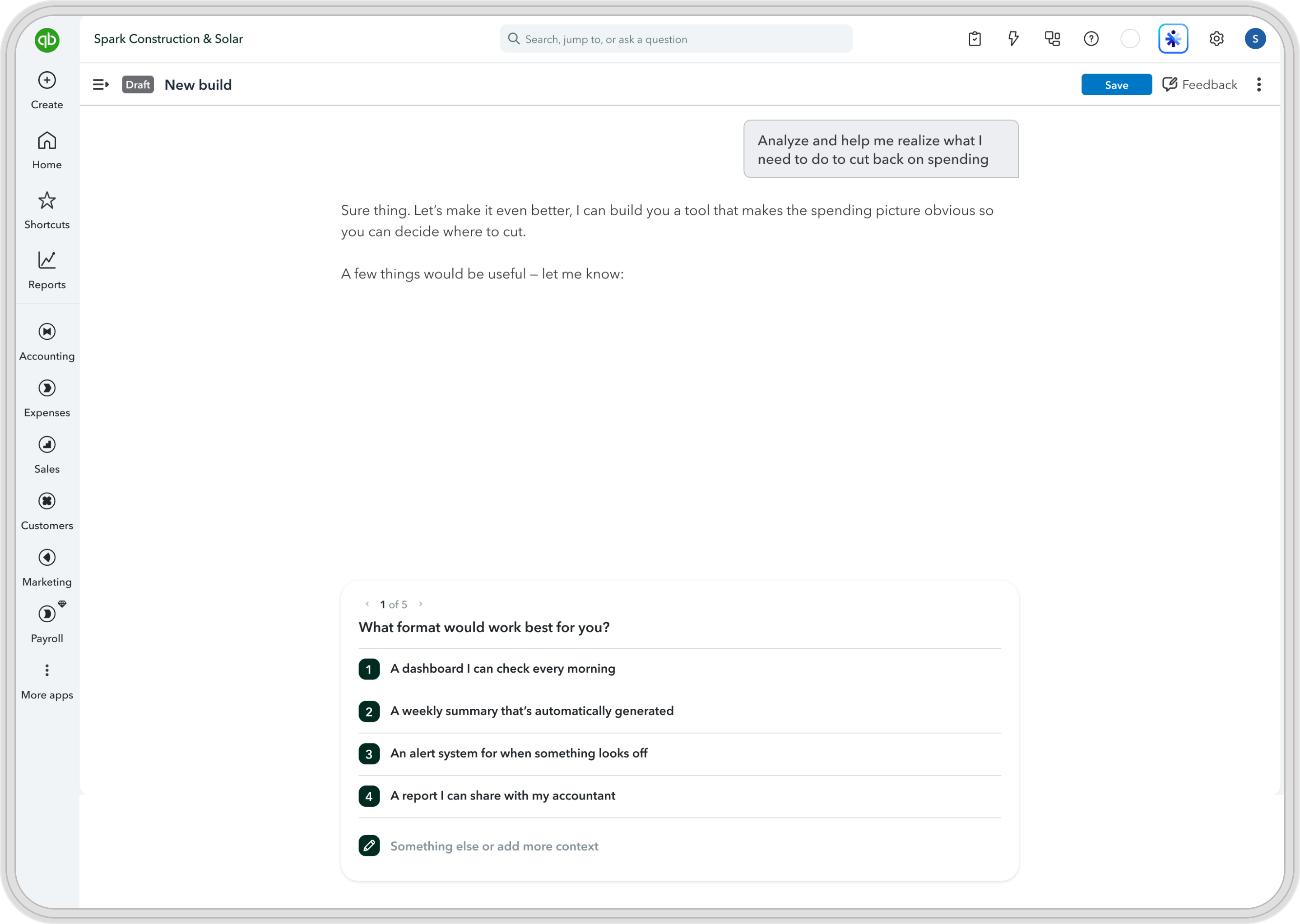Go to Home in sidebar
1300x924 pixels.
[46, 151]
